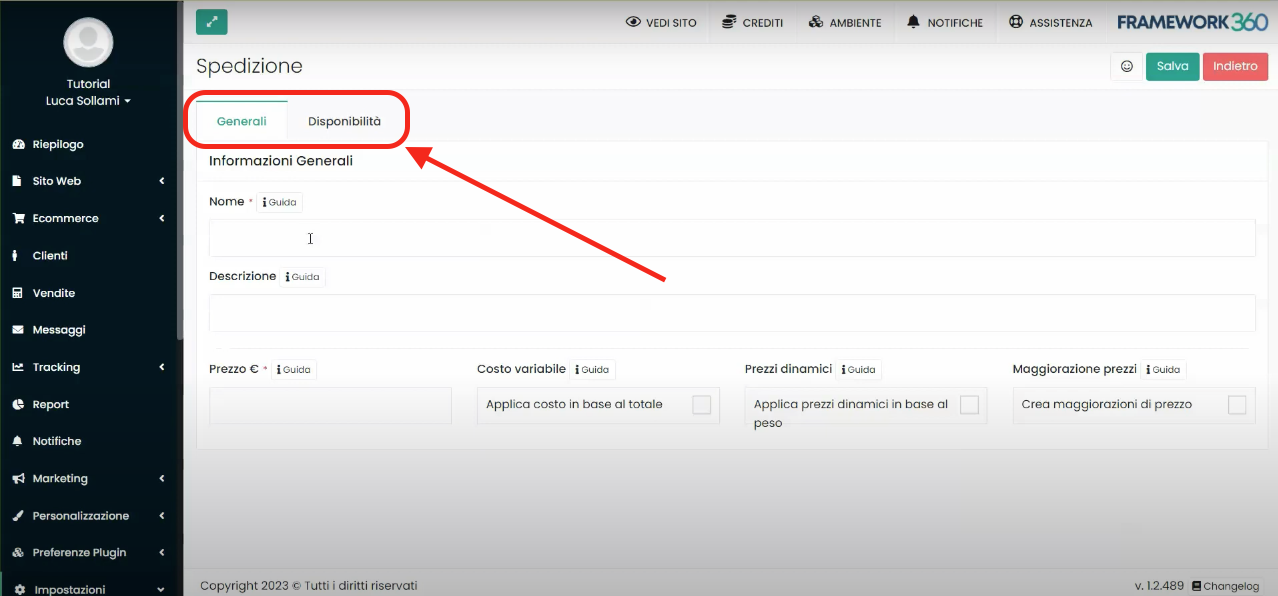Image resolution: width=1278 pixels, height=596 pixels.
Task: Click the FRAMEWORK360 logo
Action: (x=1192, y=22)
